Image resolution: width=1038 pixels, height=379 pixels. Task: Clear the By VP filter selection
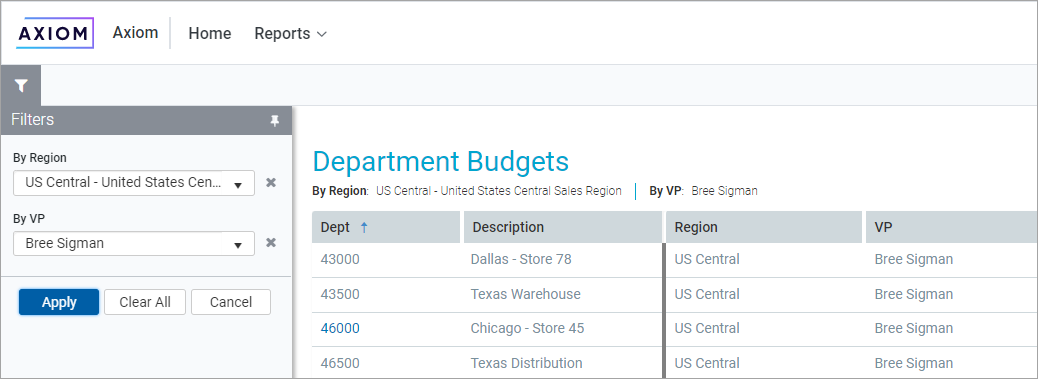pyautogui.click(x=271, y=243)
